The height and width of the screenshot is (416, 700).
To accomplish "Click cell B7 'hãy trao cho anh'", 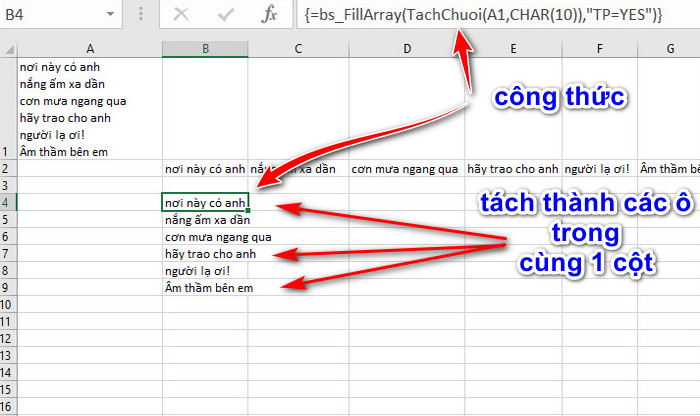I will (205, 253).
